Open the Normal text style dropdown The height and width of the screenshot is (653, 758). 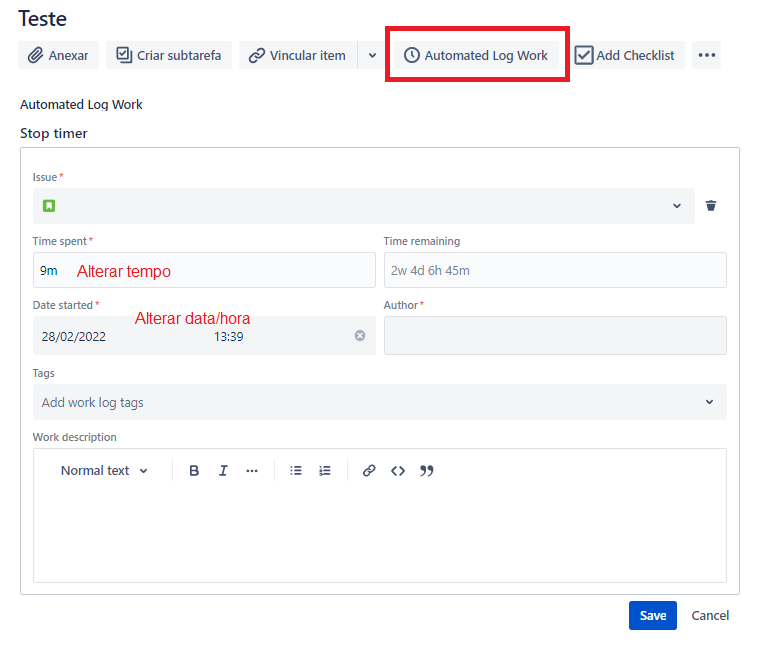(x=104, y=471)
